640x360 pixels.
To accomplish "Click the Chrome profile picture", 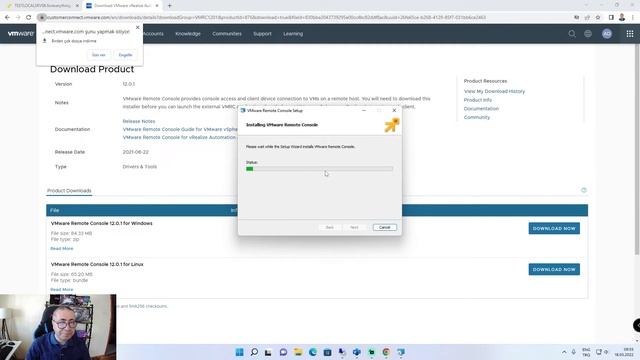I will [x=622, y=17].
